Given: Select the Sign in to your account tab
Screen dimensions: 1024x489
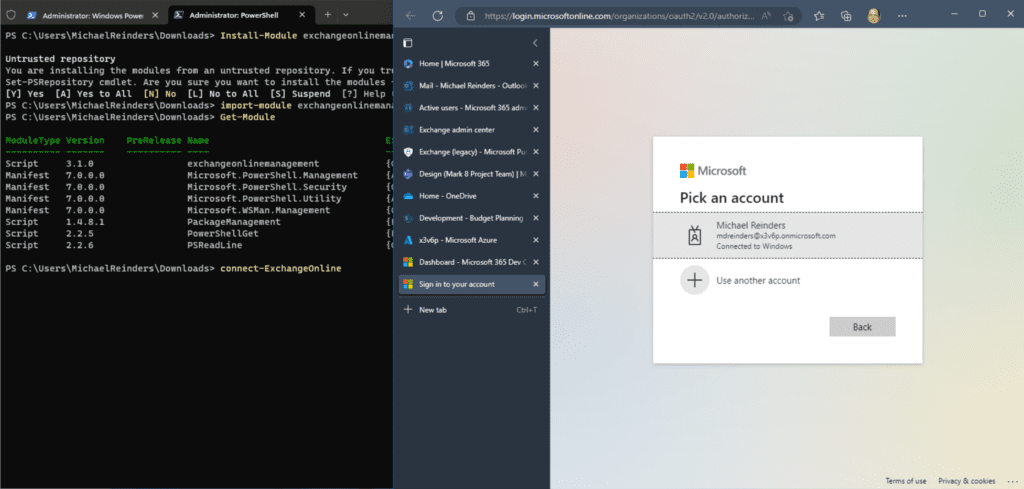Looking at the screenshot, I should tap(472, 284).
